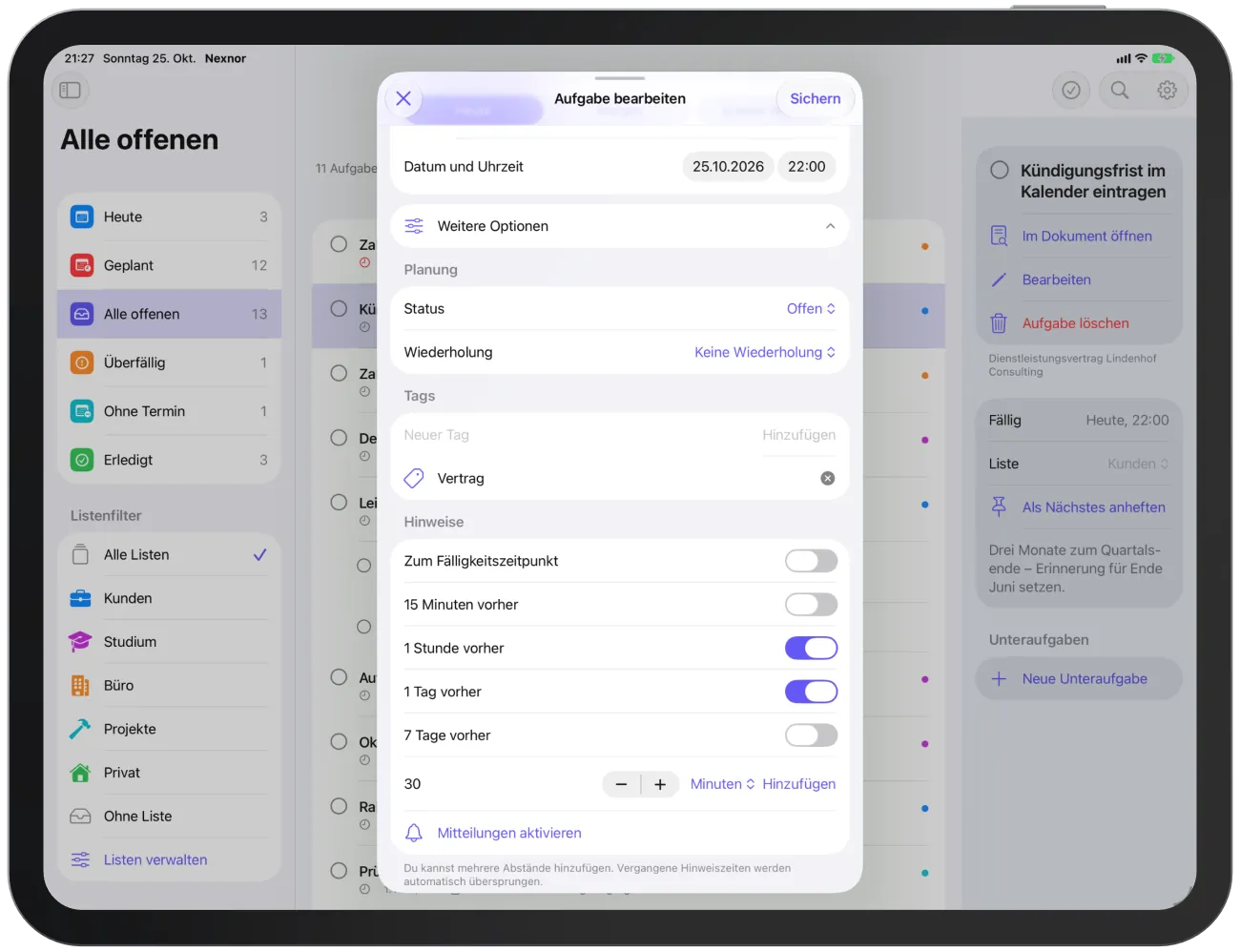This screenshot has height=952, width=1240.
Task: Click the Mitteilungen aktivieren link
Action: click(509, 833)
